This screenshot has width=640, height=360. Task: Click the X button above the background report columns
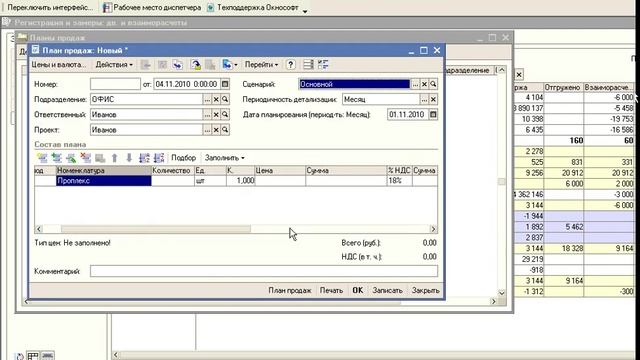pyautogui.click(x=519, y=75)
